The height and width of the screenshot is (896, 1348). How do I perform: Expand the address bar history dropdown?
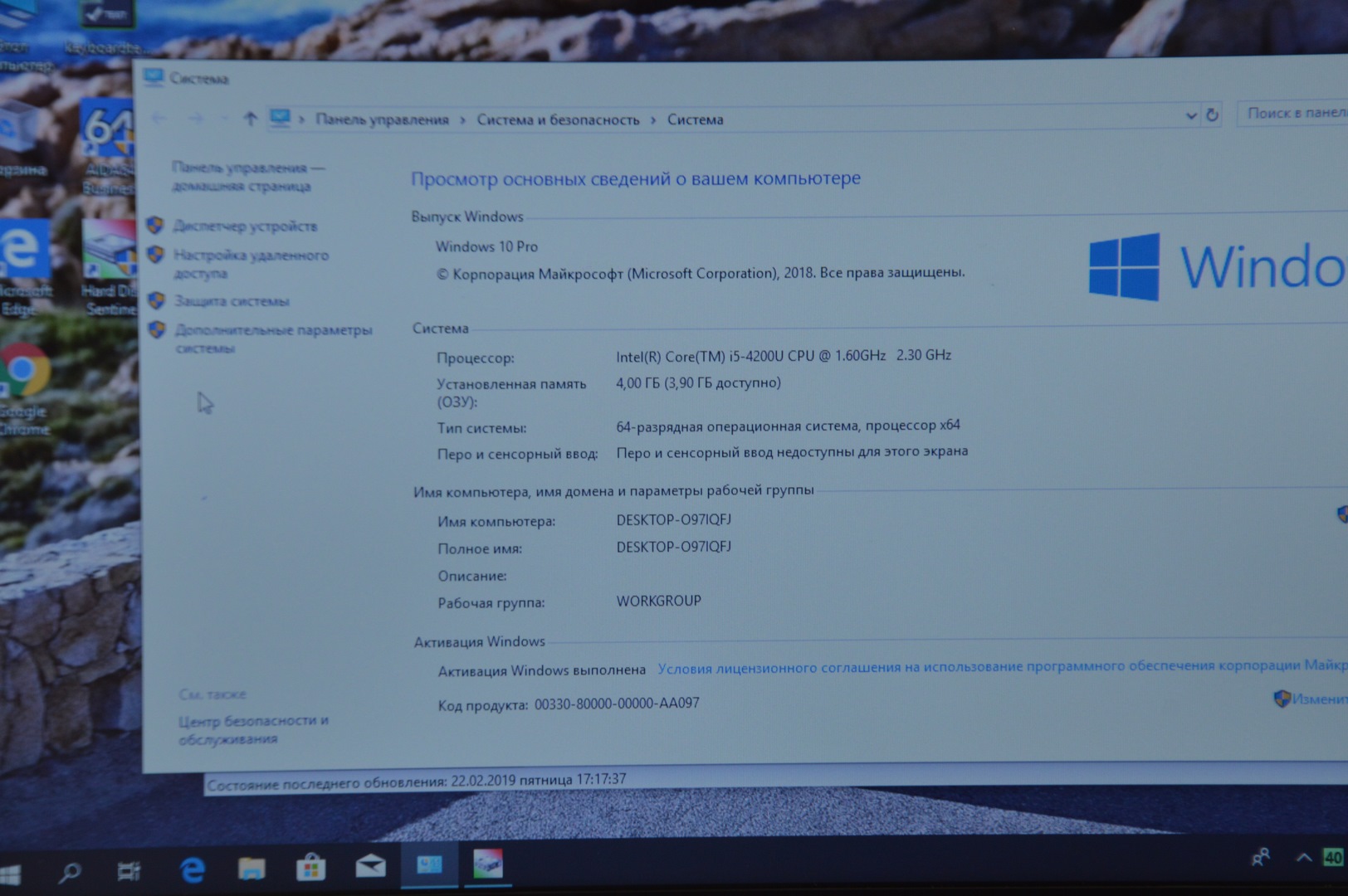click(1191, 116)
